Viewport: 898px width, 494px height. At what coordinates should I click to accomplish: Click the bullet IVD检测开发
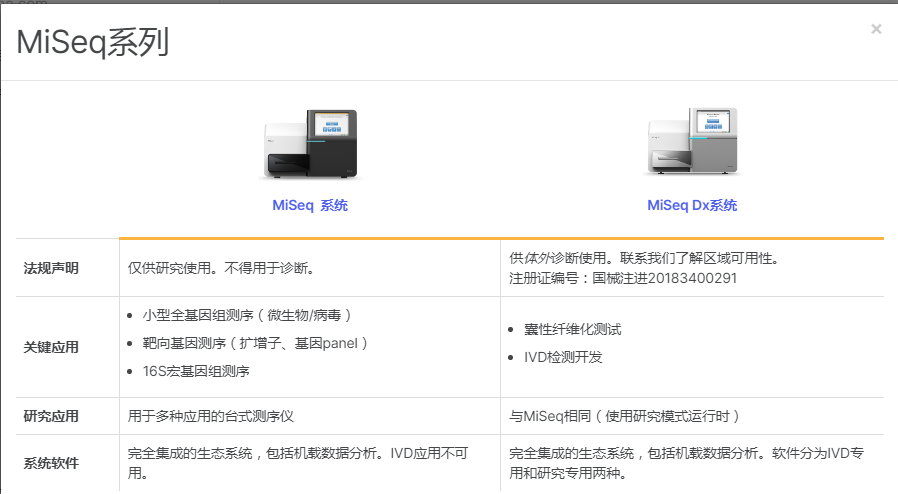click(x=563, y=357)
